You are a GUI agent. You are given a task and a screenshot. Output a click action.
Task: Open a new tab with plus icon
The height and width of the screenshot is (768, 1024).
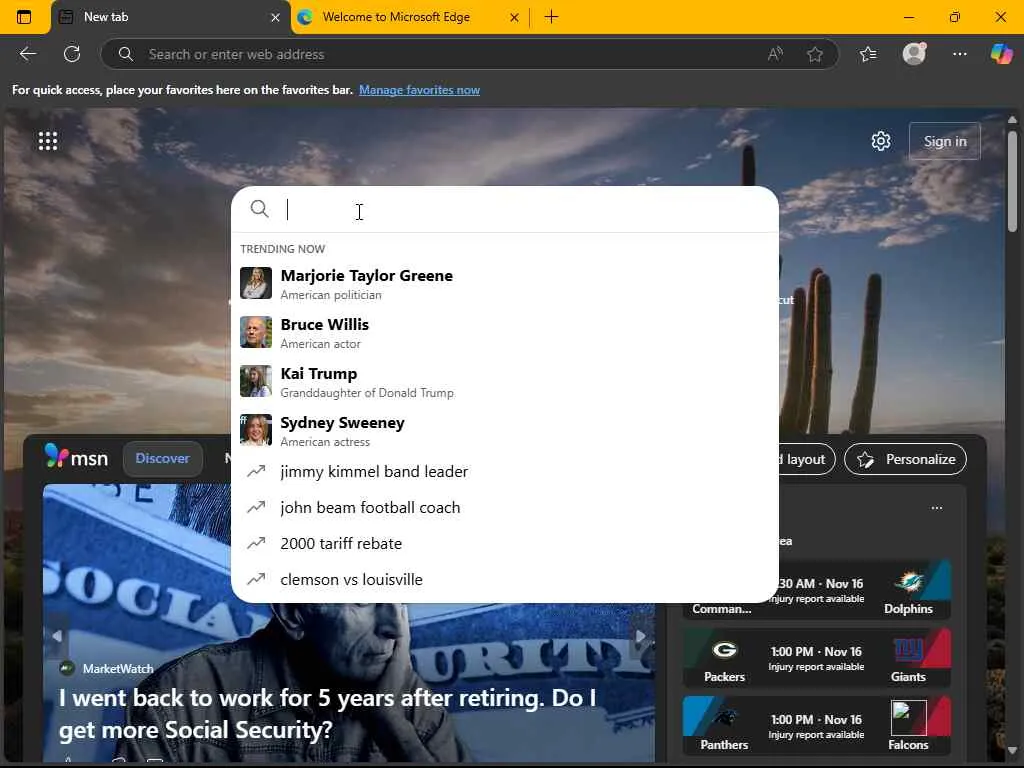551,17
